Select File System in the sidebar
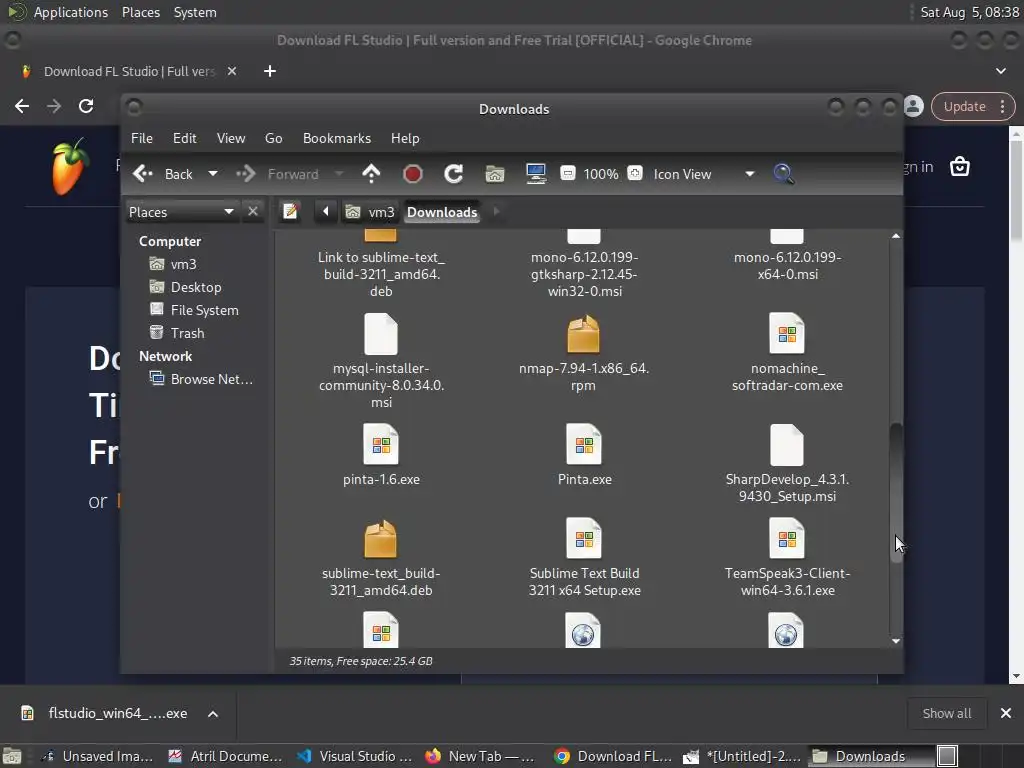The height and width of the screenshot is (768, 1024). 204,310
